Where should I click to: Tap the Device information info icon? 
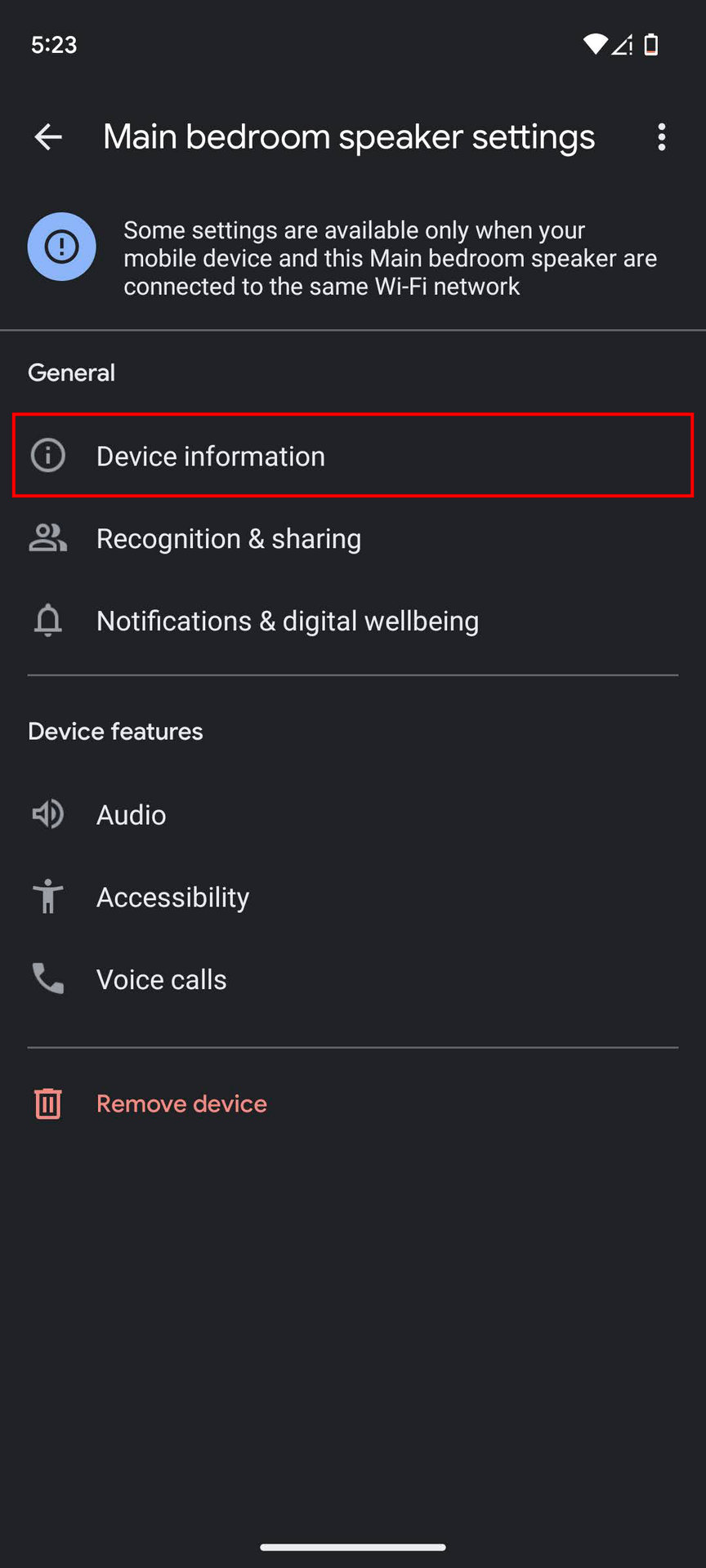coord(48,456)
